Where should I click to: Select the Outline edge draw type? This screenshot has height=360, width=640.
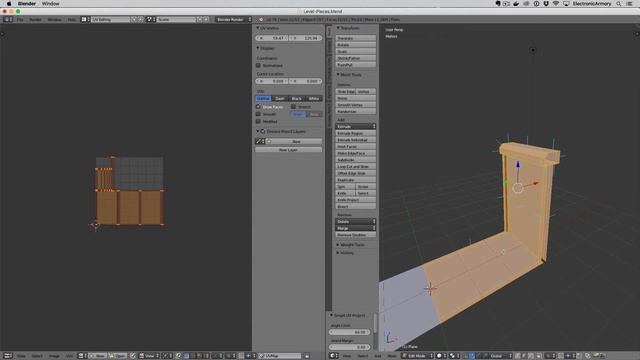(x=263, y=98)
